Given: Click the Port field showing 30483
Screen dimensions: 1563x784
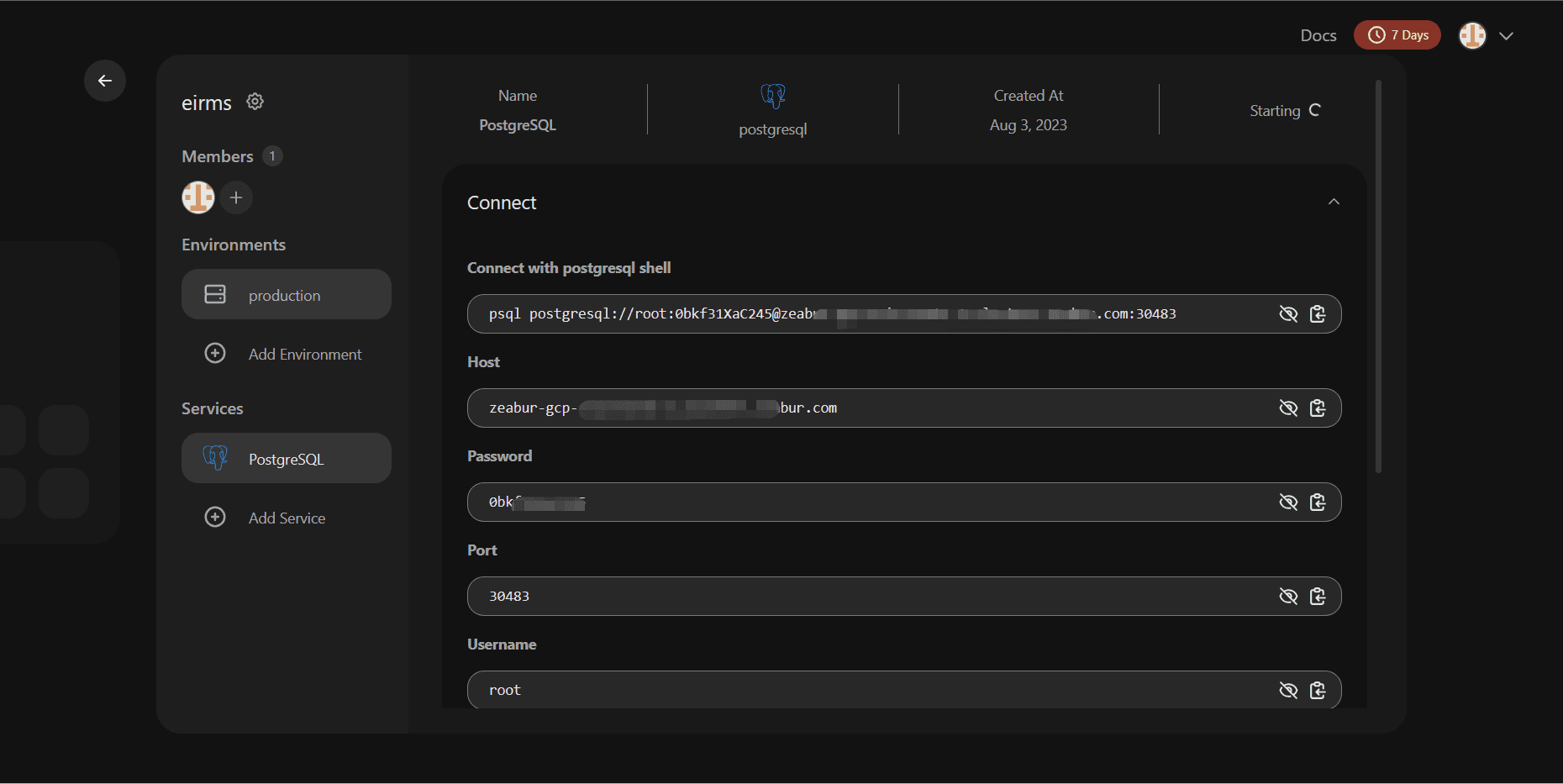Looking at the screenshot, I should (904, 597).
